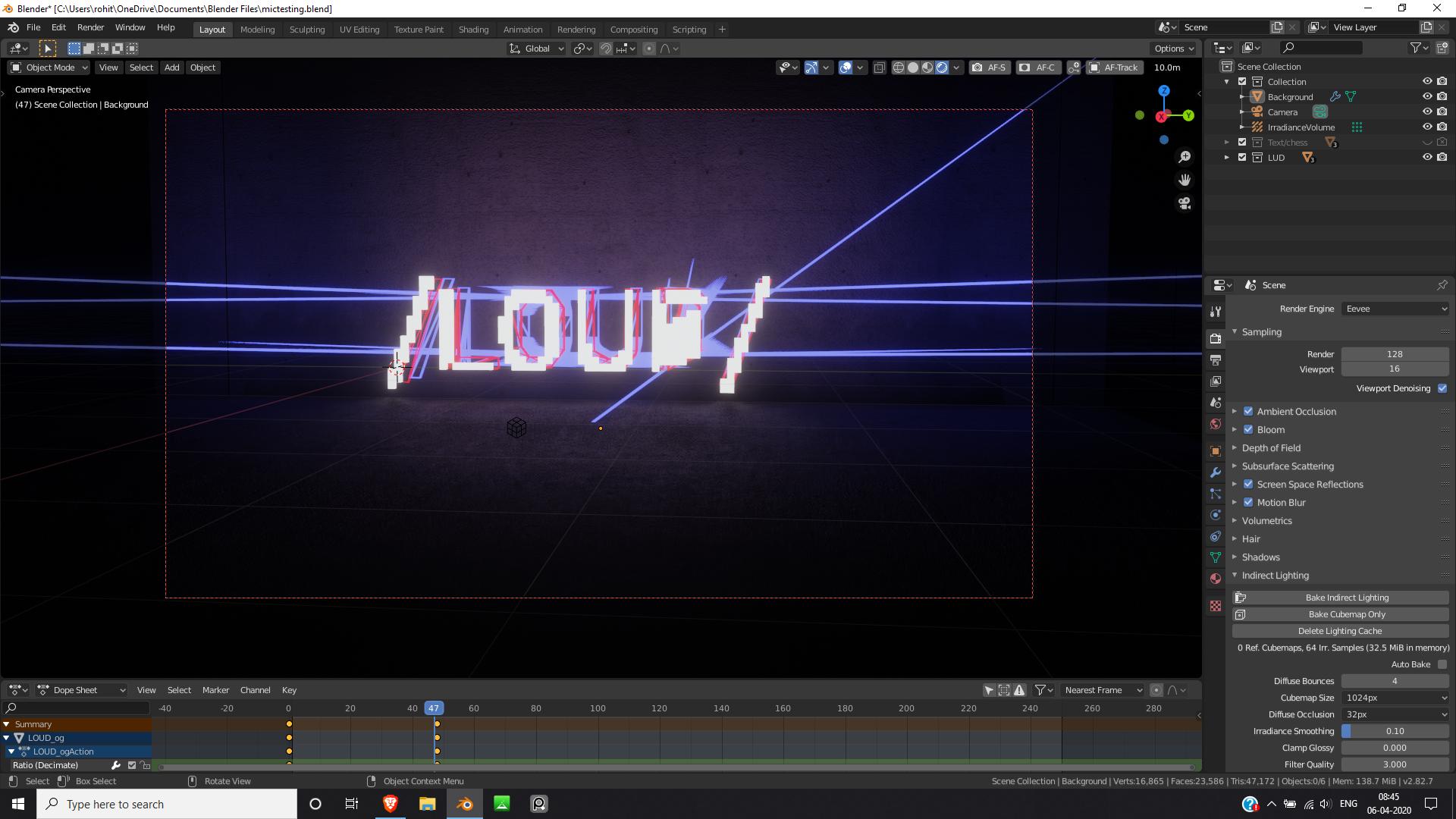The width and height of the screenshot is (1456, 819).
Task: Open Nearest Frame snapping dropdown
Action: (1102, 690)
